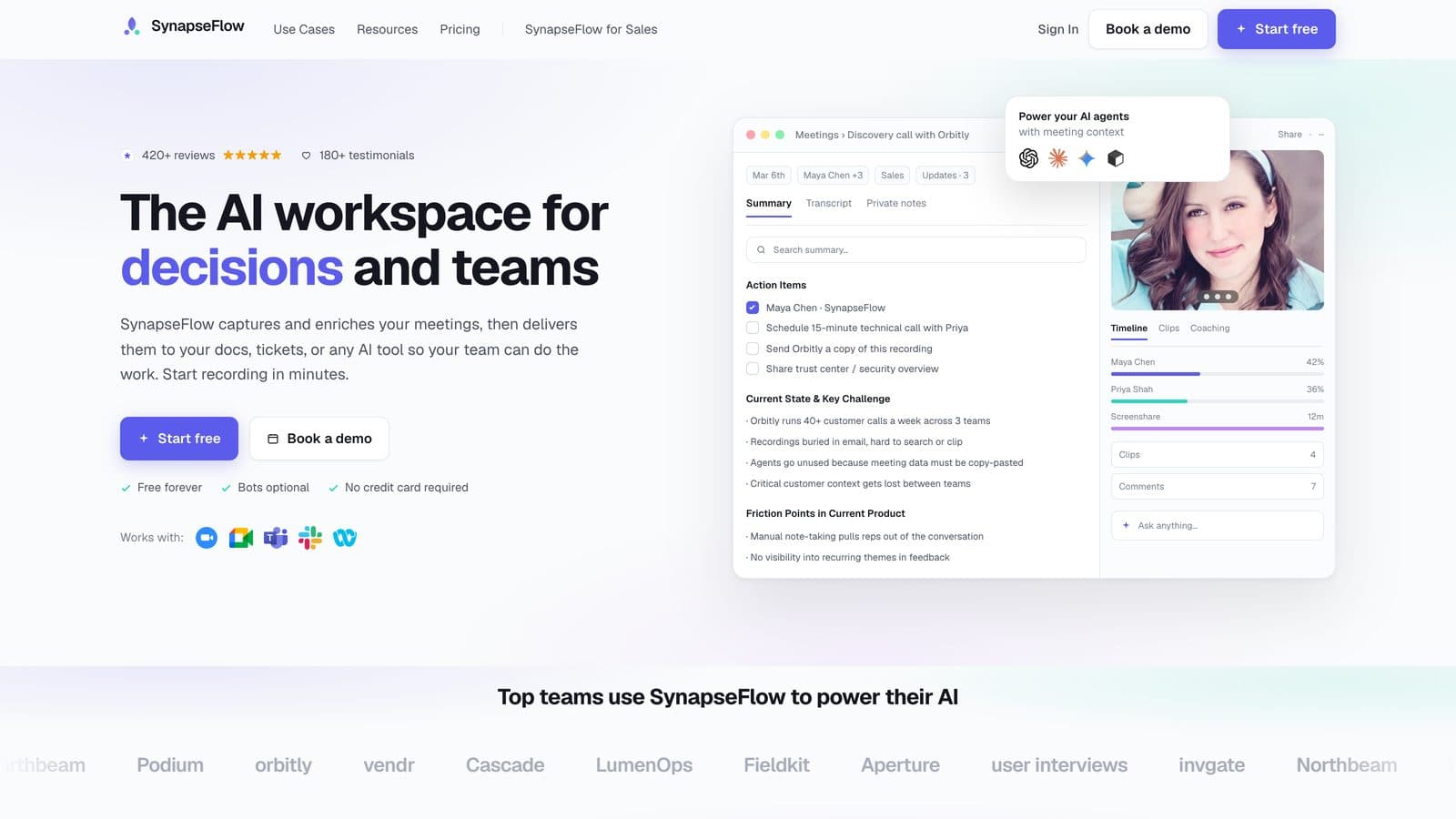The height and width of the screenshot is (819, 1456).
Task: Click the vendr customer logo
Action: [389, 765]
